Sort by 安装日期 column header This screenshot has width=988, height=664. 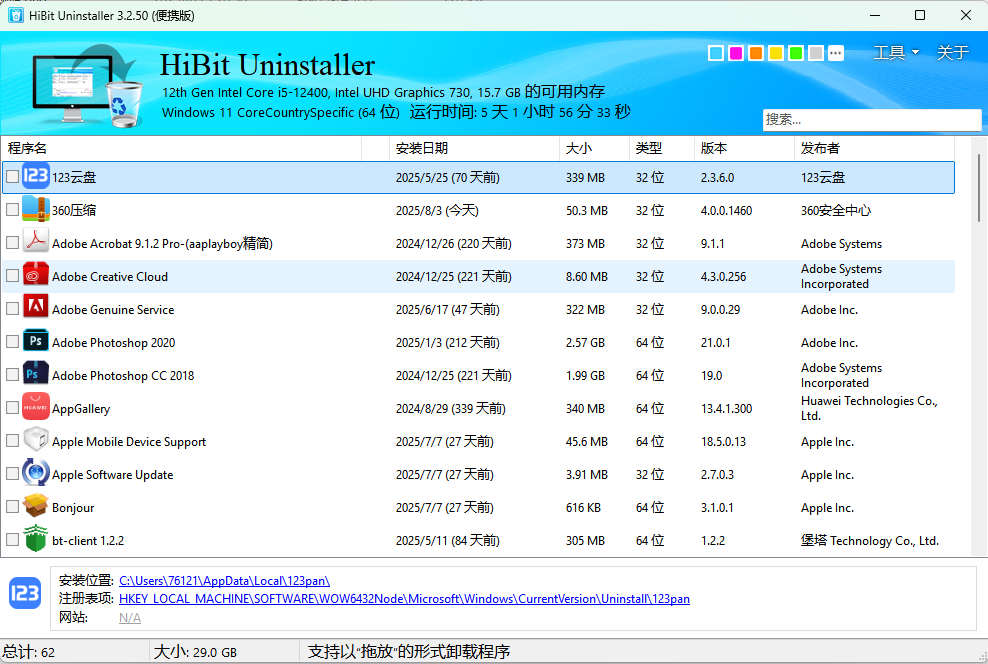[x=474, y=148]
